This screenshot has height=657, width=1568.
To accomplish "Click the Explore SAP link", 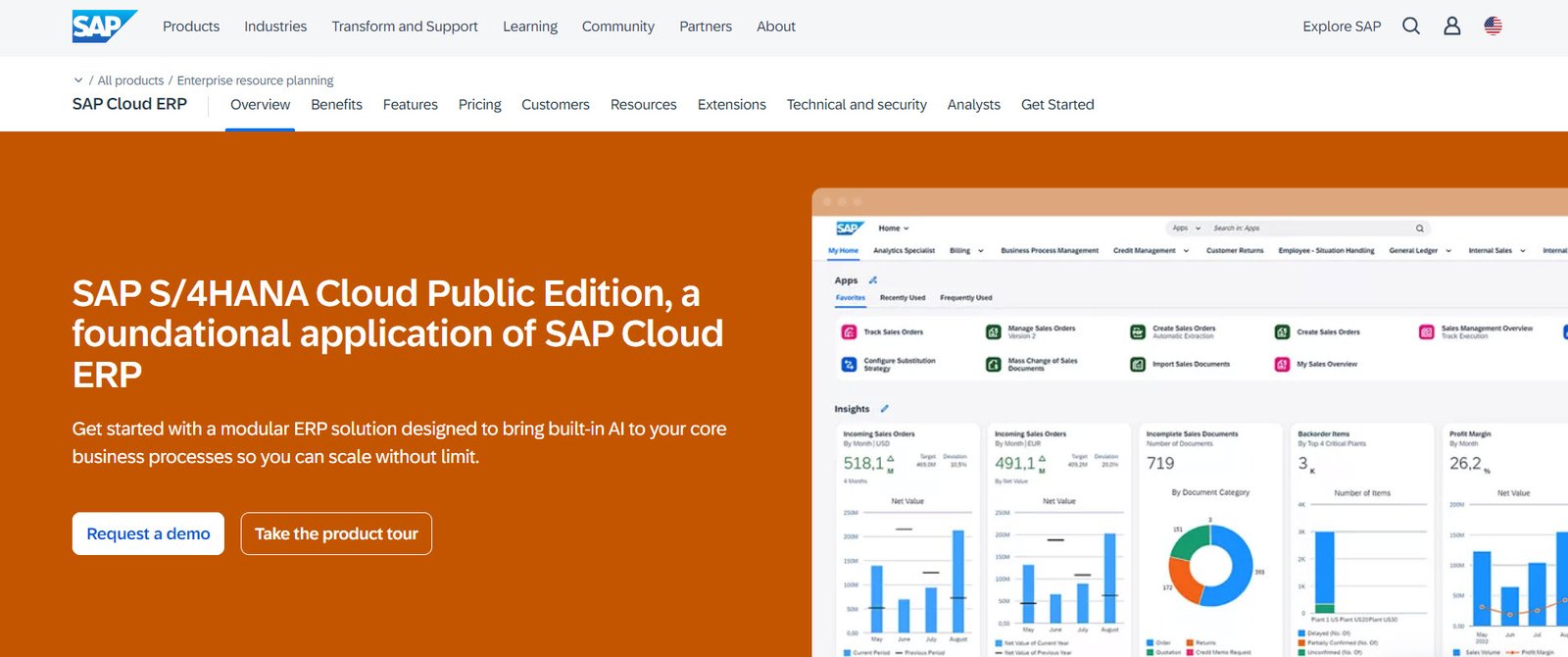I will click(x=1342, y=26).
